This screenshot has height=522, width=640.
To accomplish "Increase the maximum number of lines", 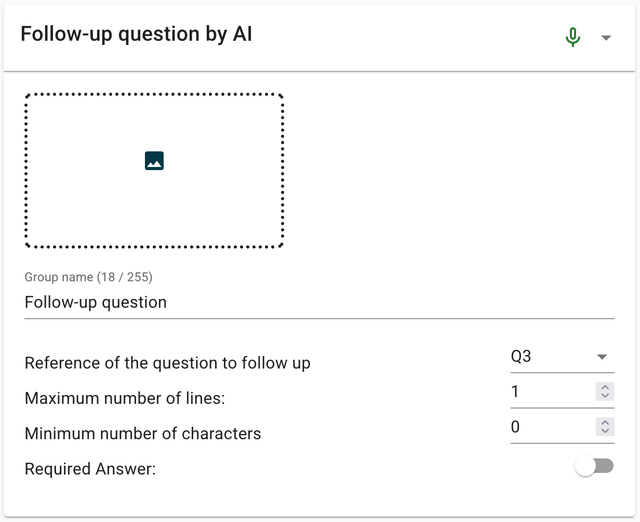I will [x=604, y=387].
